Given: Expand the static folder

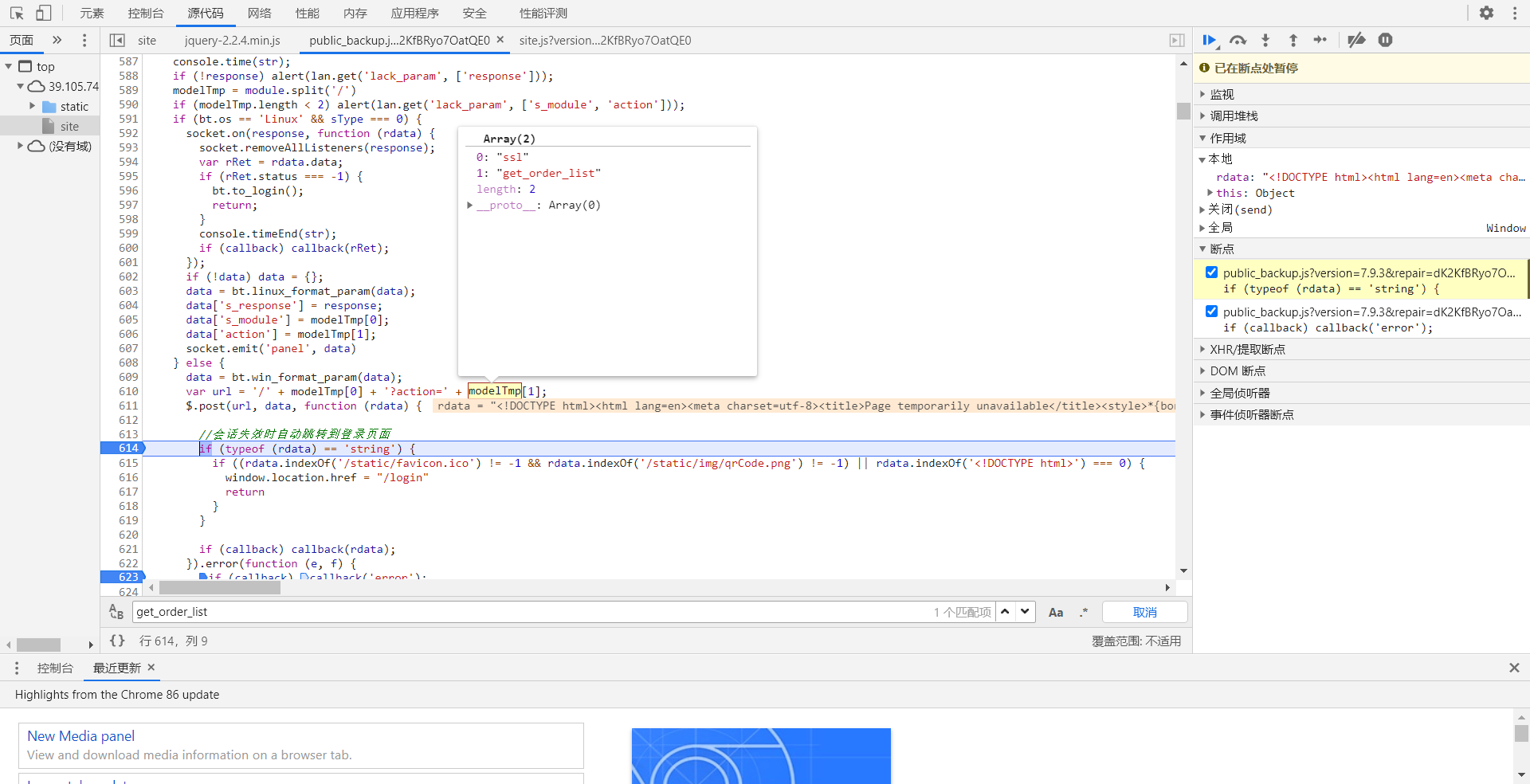Looking at the screenshot, I should click(33, 106).
